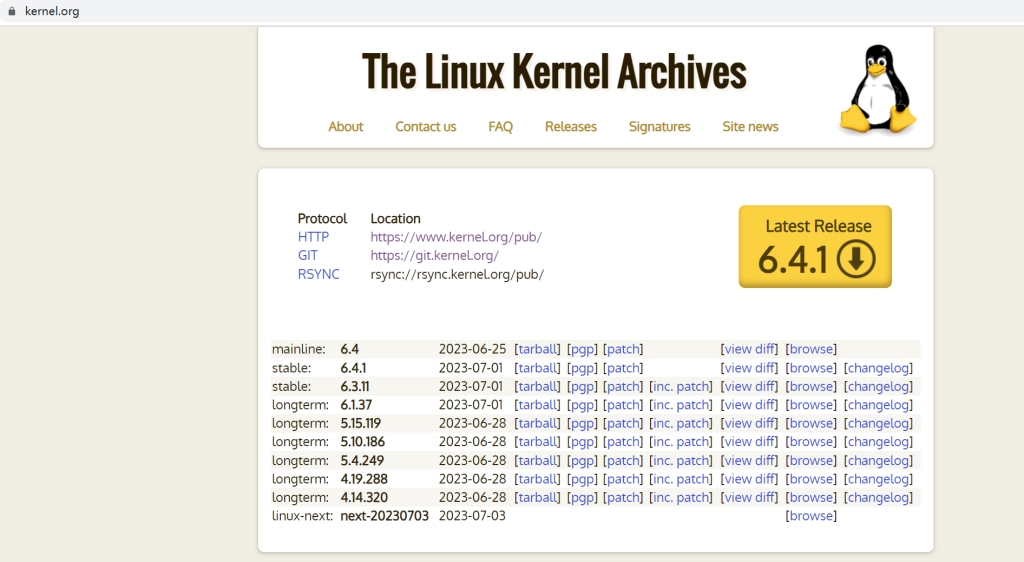This screenshot has height=562, width=1024.
Task: Click the RSYNC protocol link
Action: click(x=319, y=274)
